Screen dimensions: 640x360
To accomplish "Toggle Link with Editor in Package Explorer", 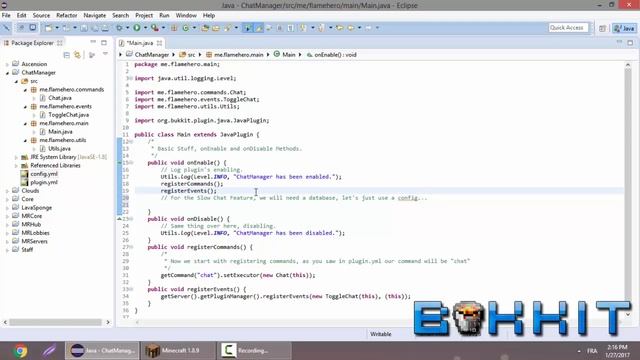I will pyautogui.click(x=77, y=55).
